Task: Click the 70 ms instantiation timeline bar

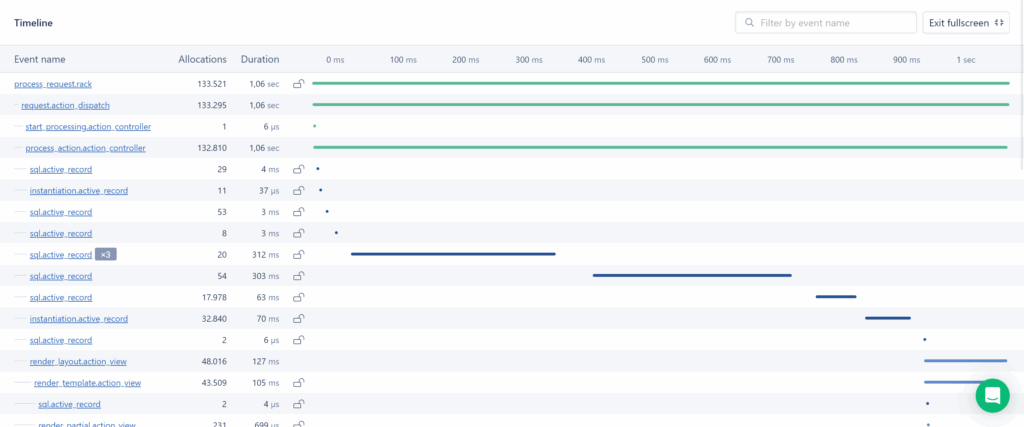Action: click(888, 318)
